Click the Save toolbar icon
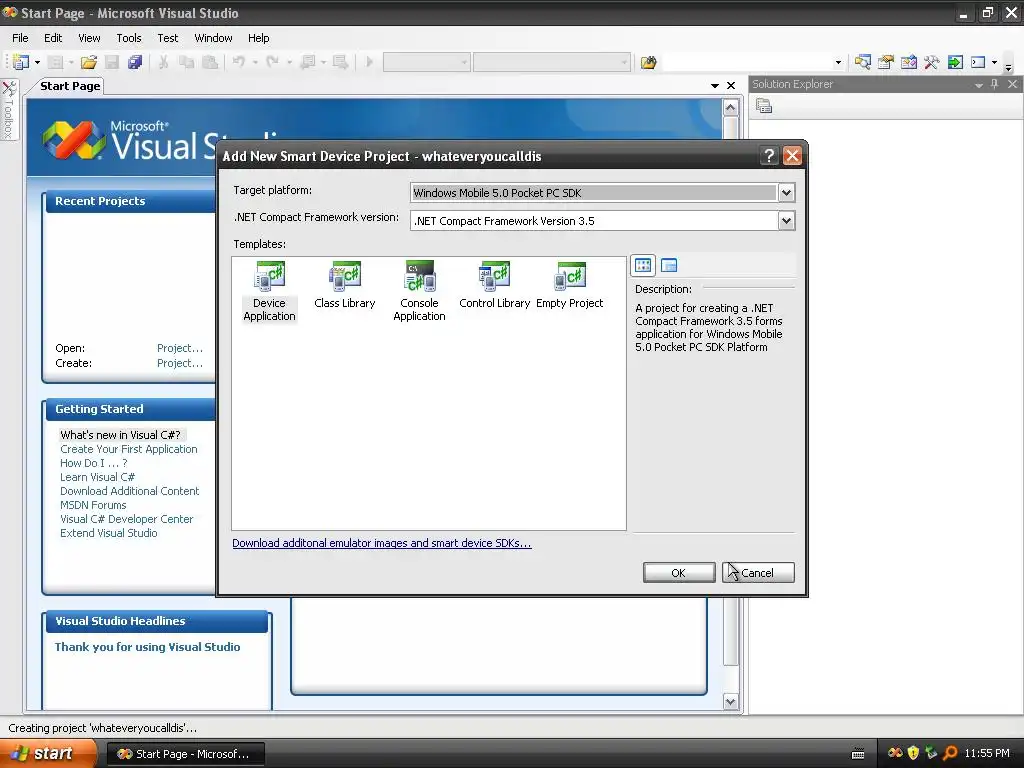This screenshot has width=1024, height=768. pos(112,63)
